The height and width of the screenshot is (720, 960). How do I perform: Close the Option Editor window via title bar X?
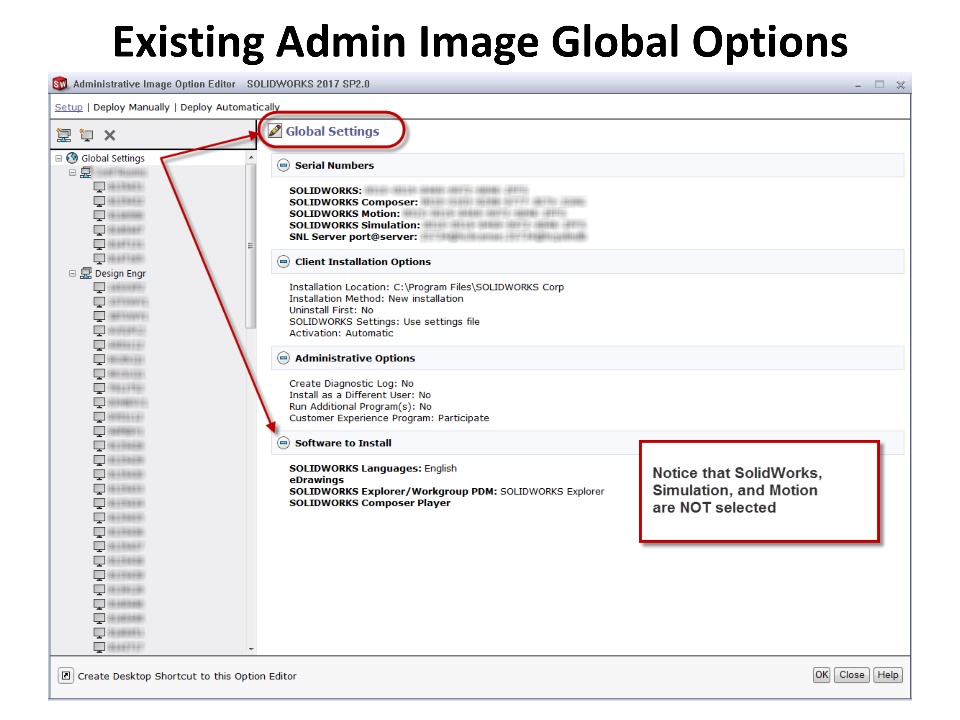coord(901,85)
